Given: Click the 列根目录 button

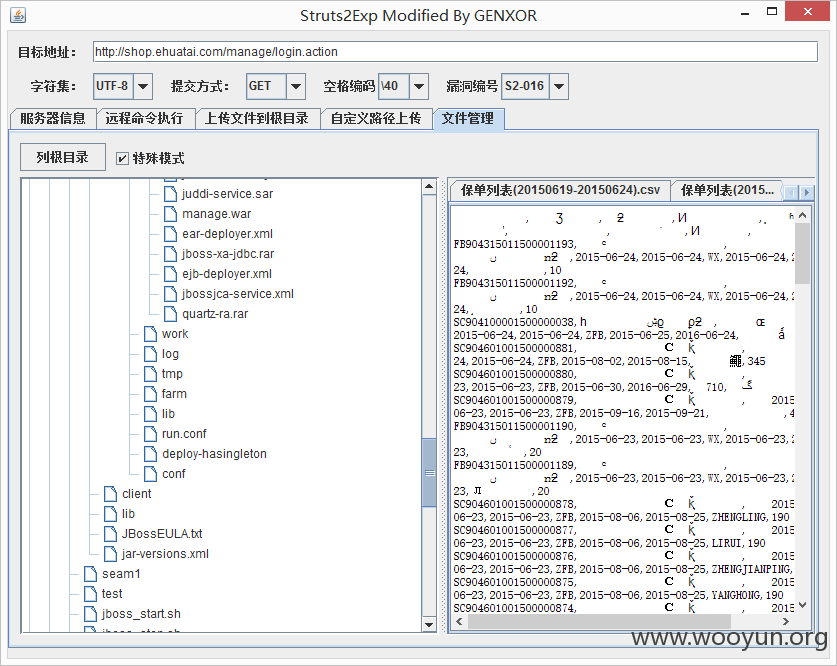Looking at the screenshot, I should tap(62, 157).
